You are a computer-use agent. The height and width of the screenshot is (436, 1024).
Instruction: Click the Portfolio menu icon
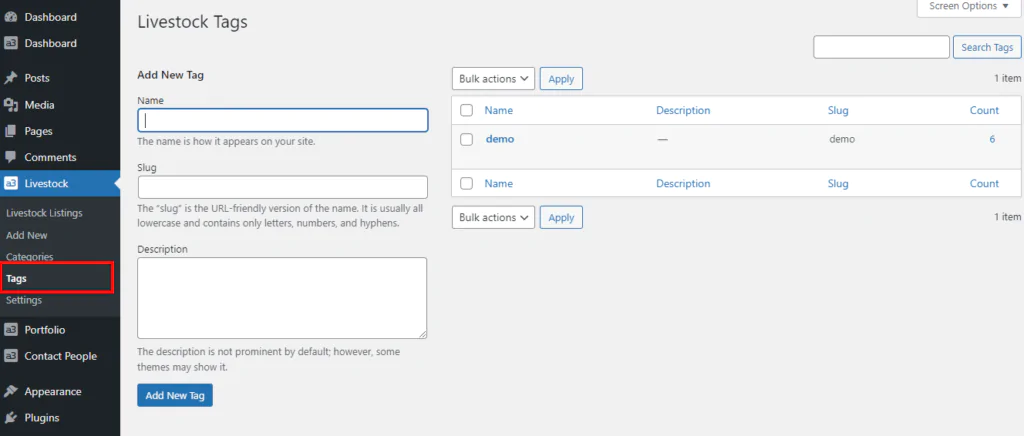click(11, 330)
